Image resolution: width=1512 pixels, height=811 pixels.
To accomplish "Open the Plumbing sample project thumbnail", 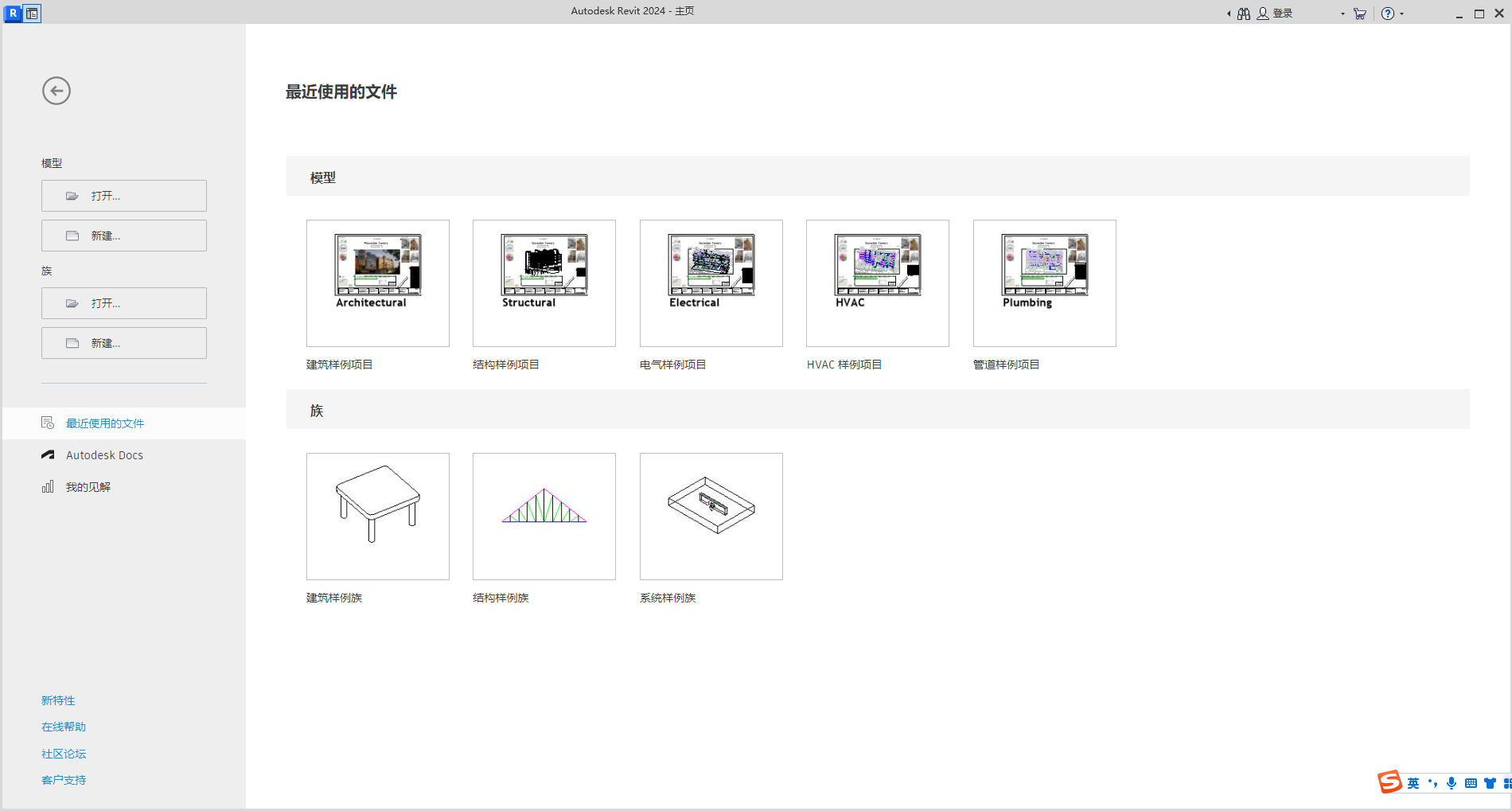I will pos(1044,283).
